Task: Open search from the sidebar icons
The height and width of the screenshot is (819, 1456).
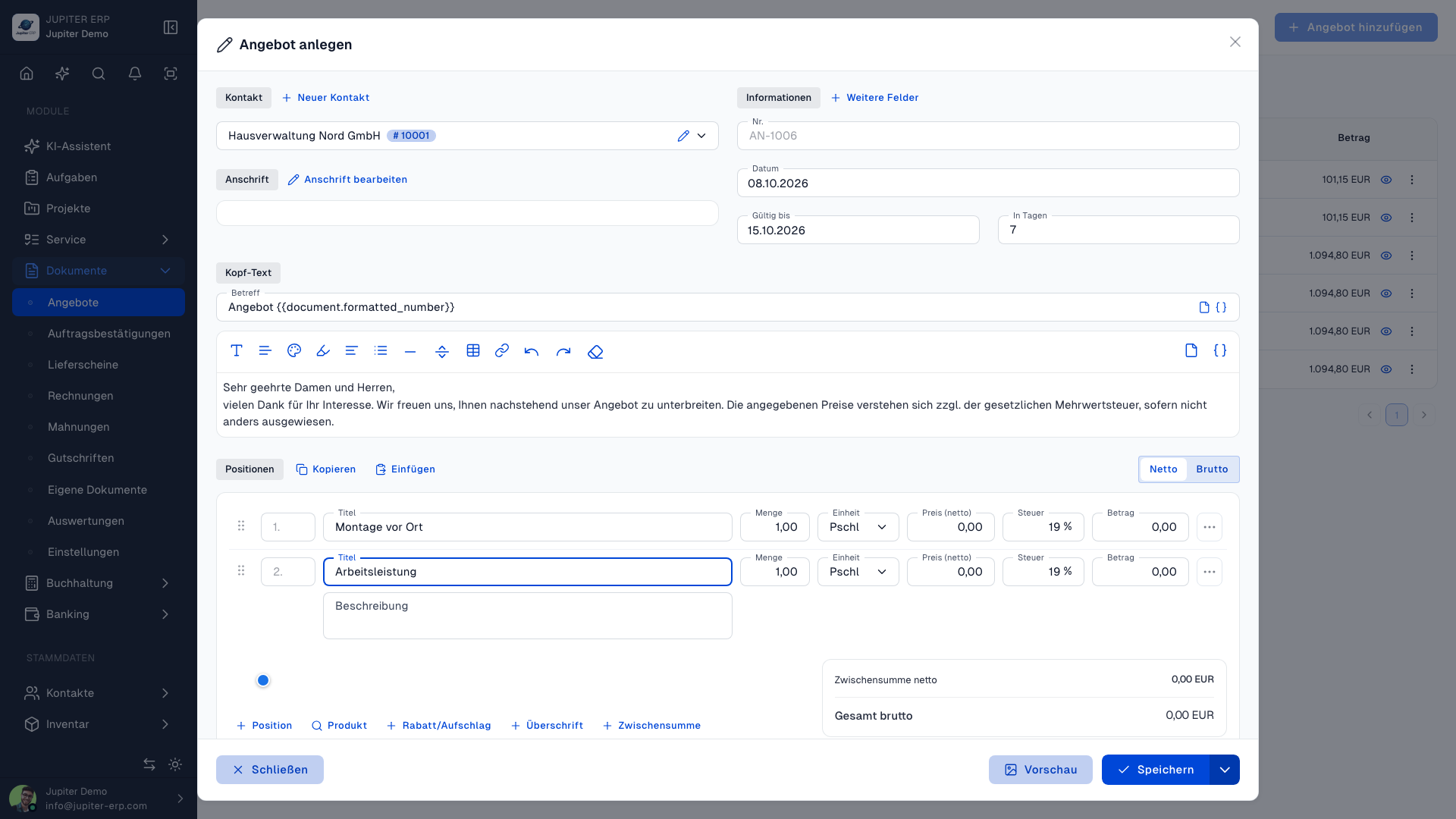Action: pos(99,74)
